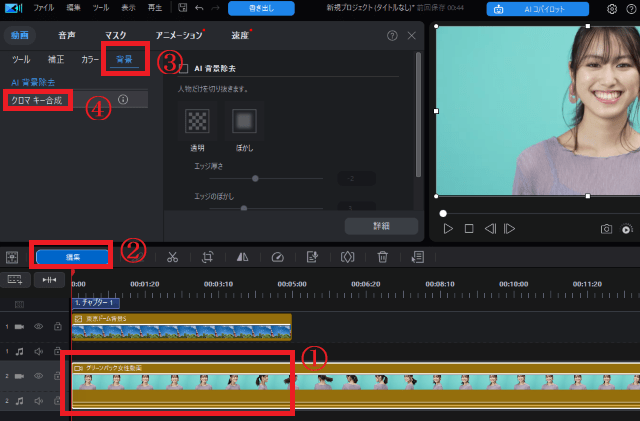Image resolution: width=640 pixels, height=421 pixels.
Task: Select the ツール sub-tab
Action: (21, 60)
